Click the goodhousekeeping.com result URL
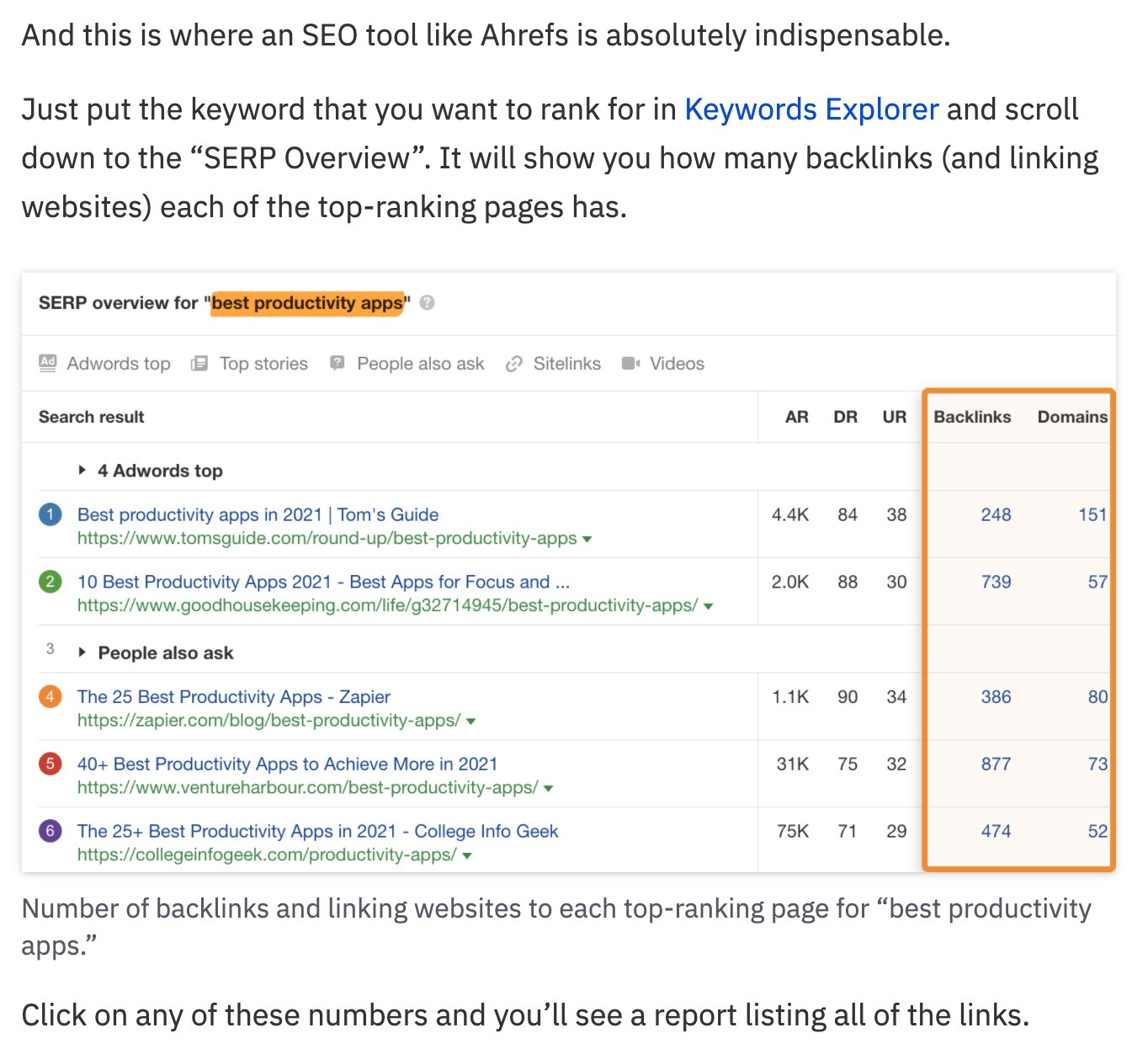The width and height of the screenshot is (1148, 1049). coord(383,604)
